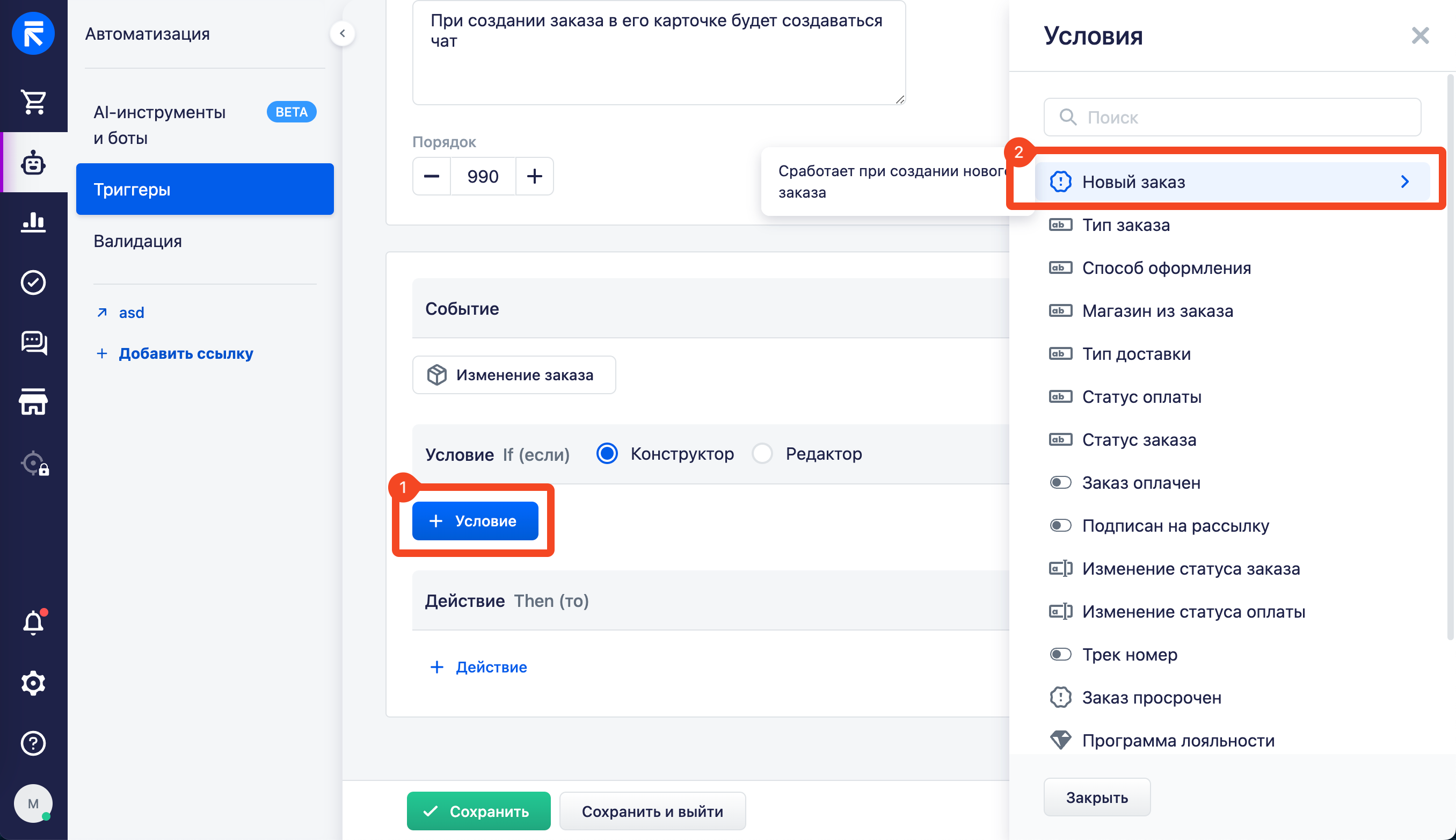Open the Валидация menu item
The width and height of the screenshot is (1456, 840).
(138, 241)
